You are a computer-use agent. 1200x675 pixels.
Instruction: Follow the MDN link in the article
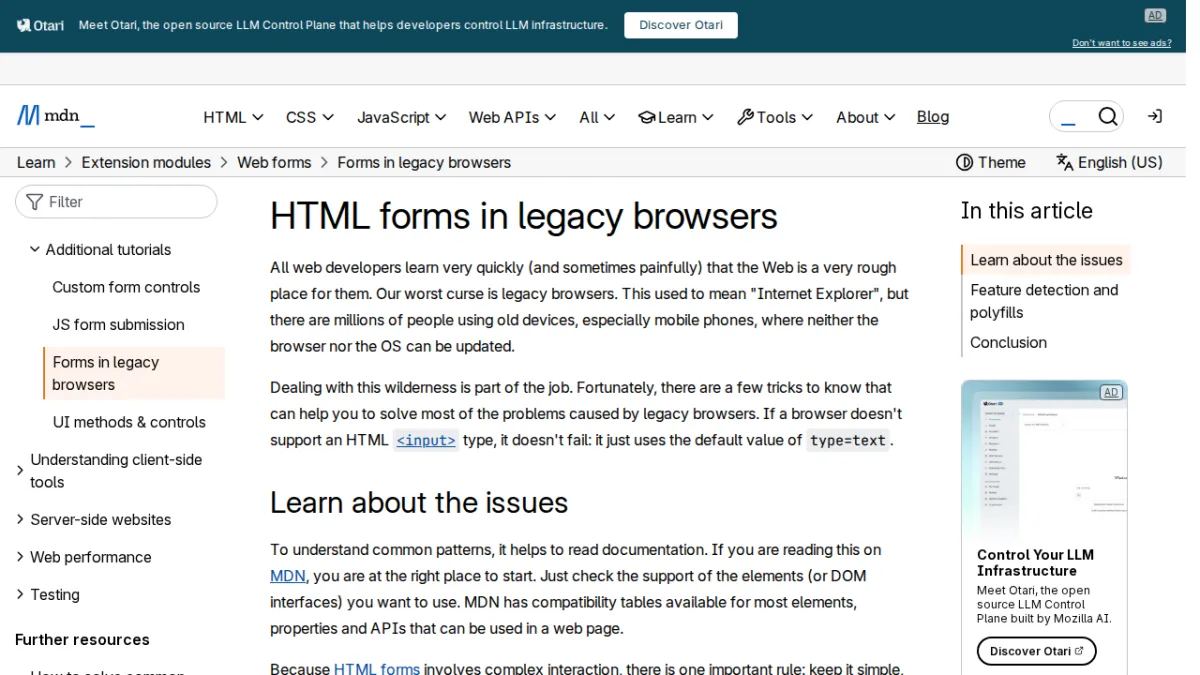click(x=288, y=576)
